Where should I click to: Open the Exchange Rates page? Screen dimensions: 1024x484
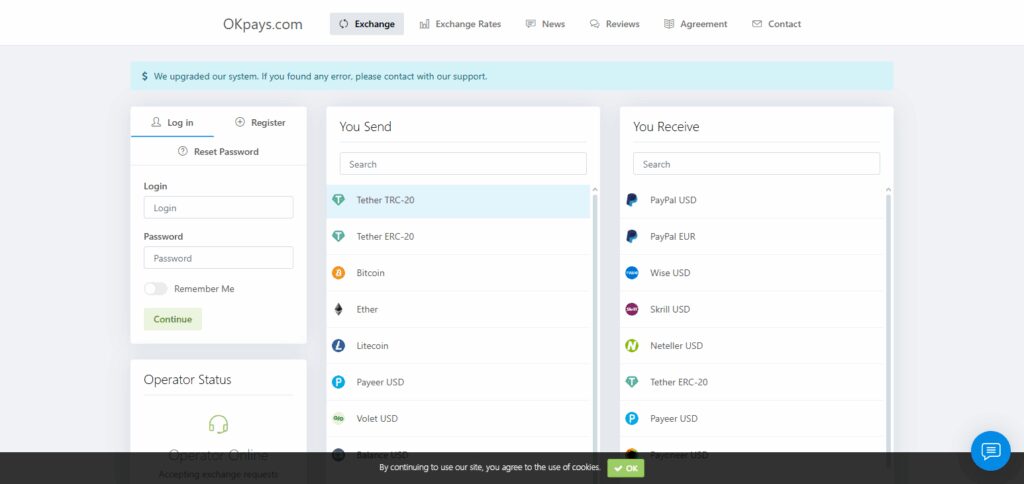[460, 24]
